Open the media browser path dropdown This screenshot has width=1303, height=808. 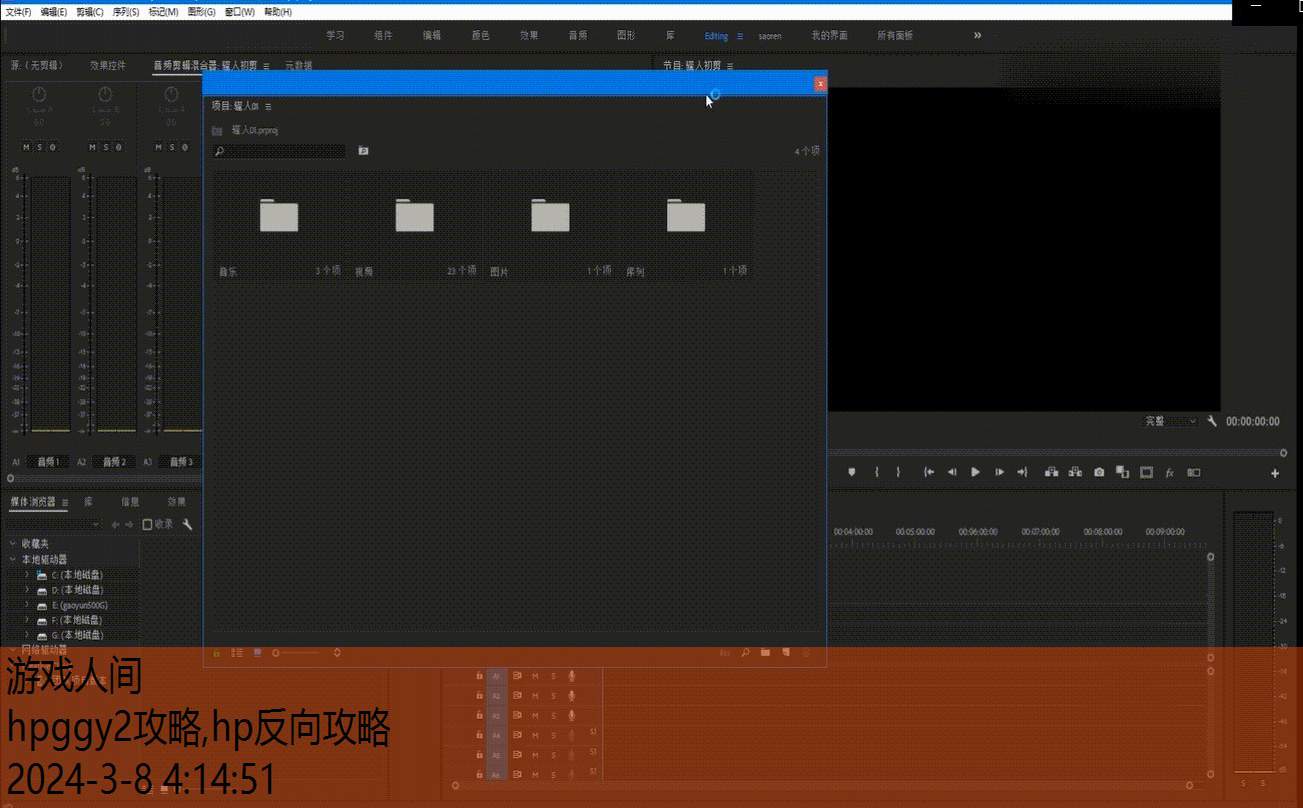54,524
